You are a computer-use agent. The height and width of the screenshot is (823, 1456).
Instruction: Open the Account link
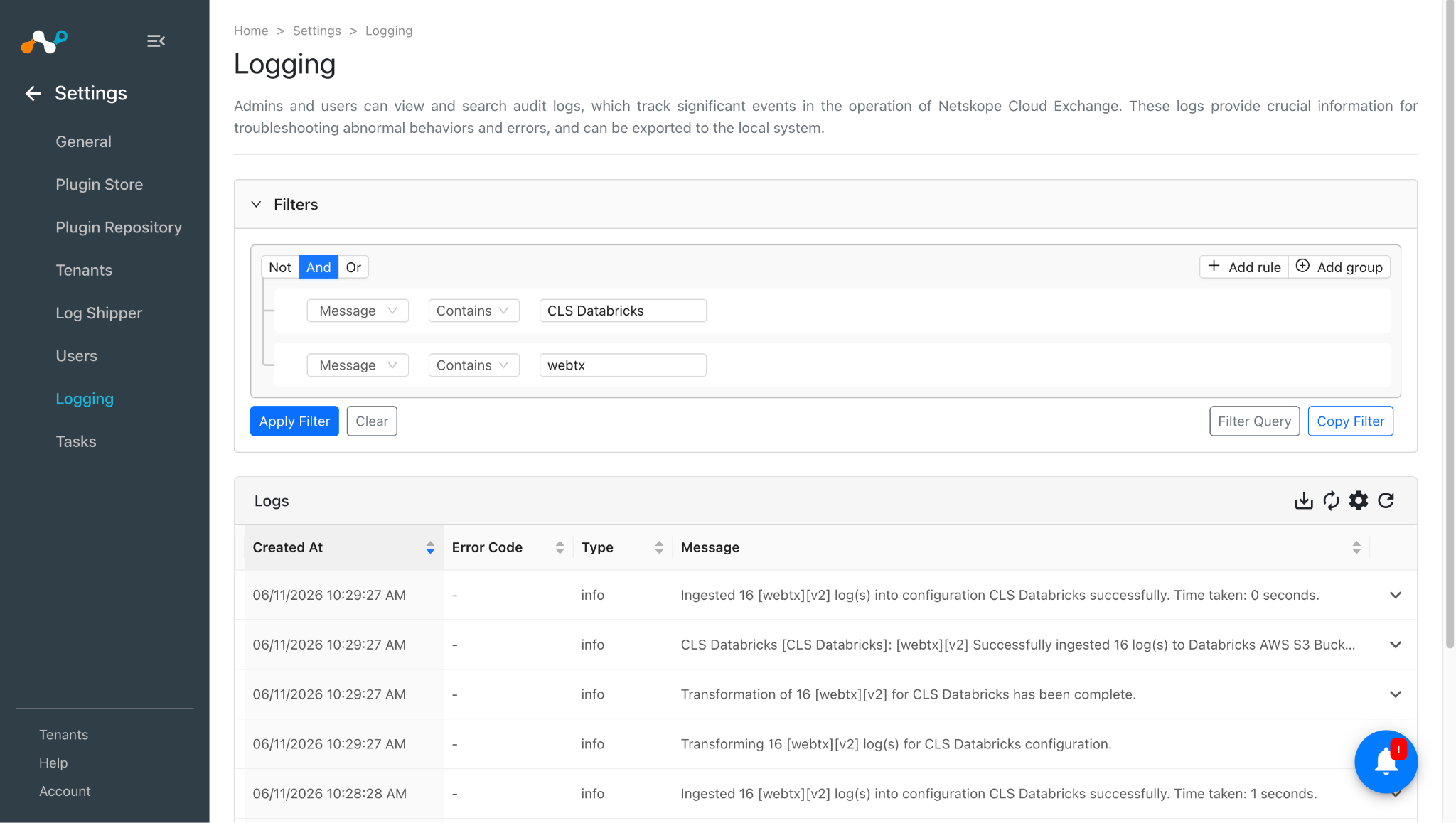click(x=65, y=791)
